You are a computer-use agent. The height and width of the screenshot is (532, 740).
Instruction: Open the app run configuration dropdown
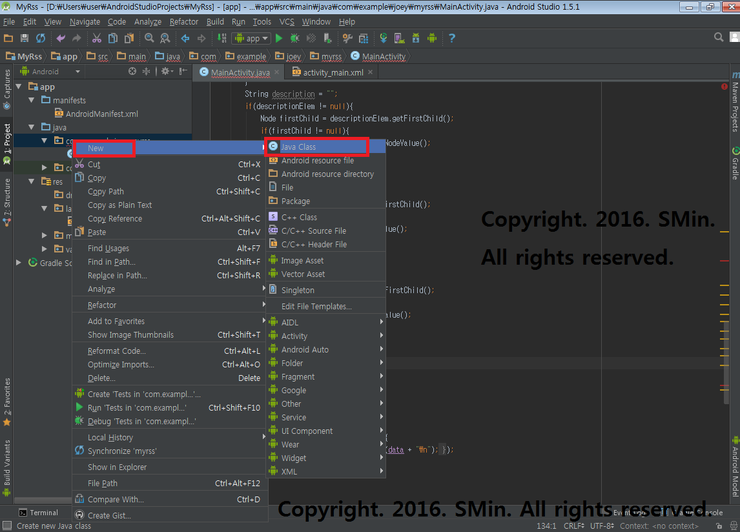(x=252, y=39)
